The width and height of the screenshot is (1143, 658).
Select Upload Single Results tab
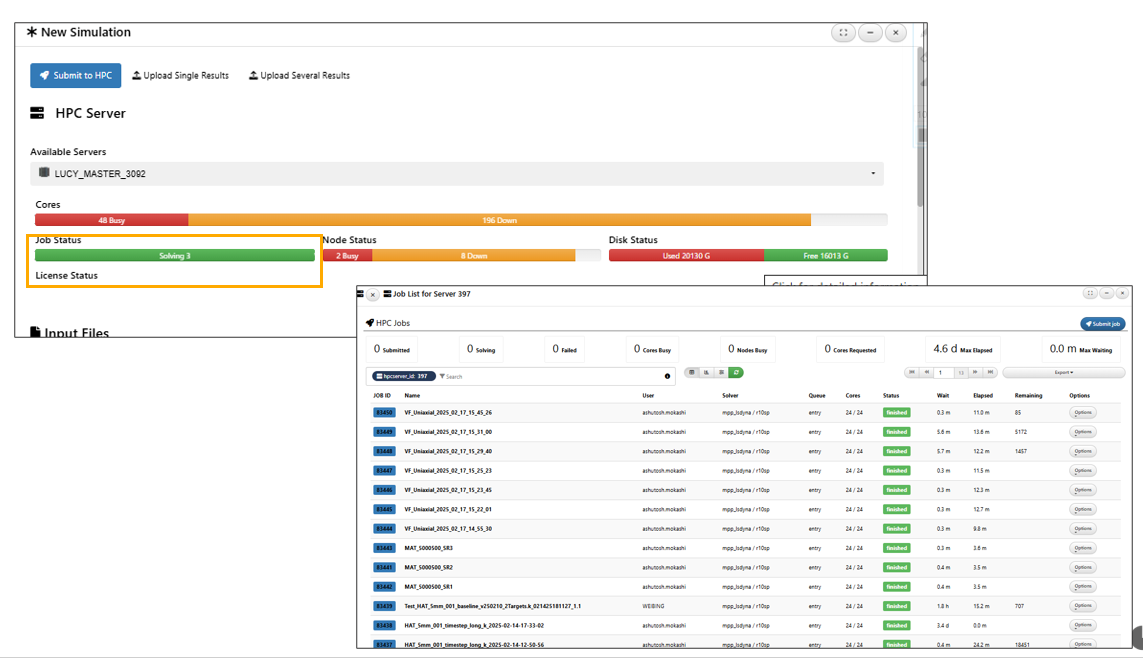pyautogui.click(x=181, y=75)
